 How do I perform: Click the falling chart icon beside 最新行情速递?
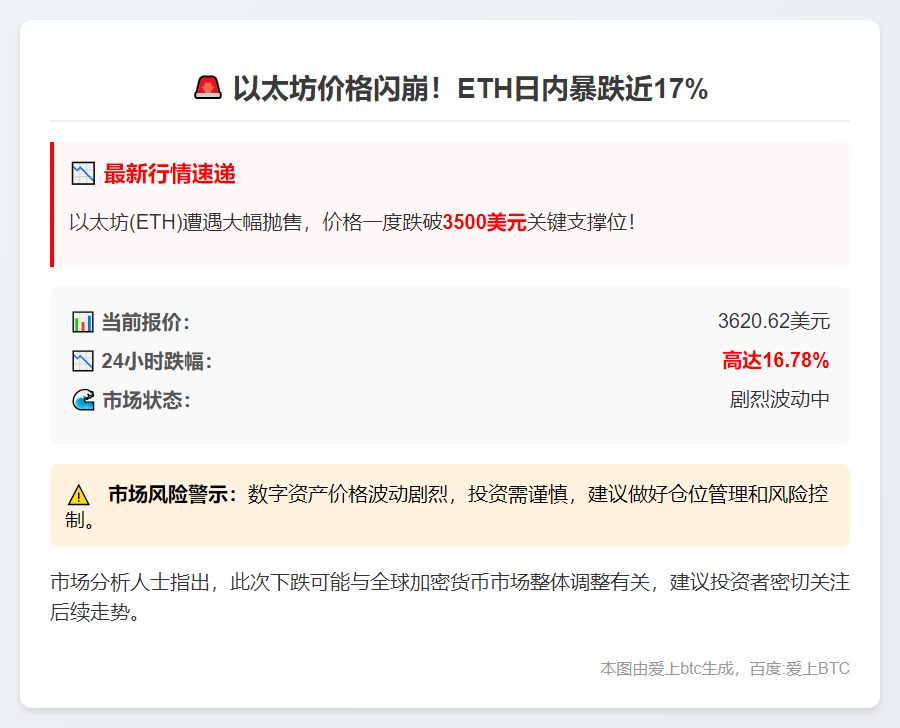83,174
